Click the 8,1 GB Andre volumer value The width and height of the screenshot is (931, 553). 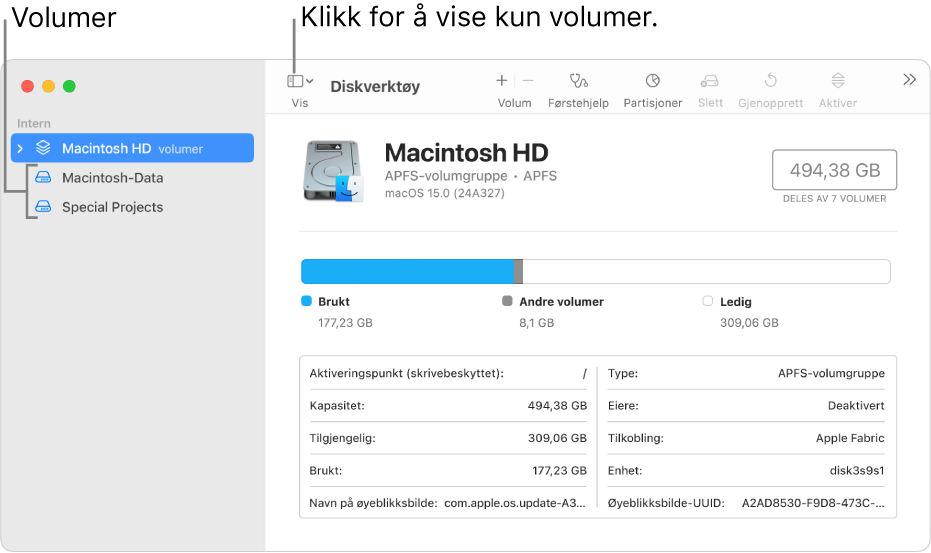tap(537, 323)
